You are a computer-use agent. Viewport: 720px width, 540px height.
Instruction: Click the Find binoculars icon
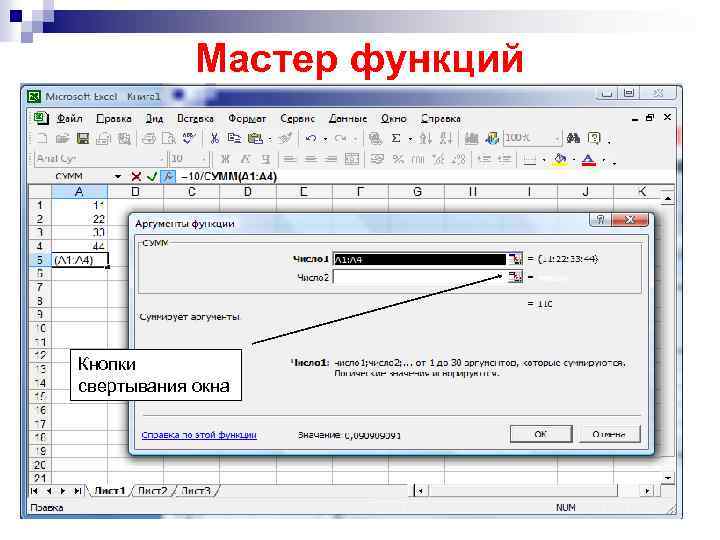coord(573,138)
